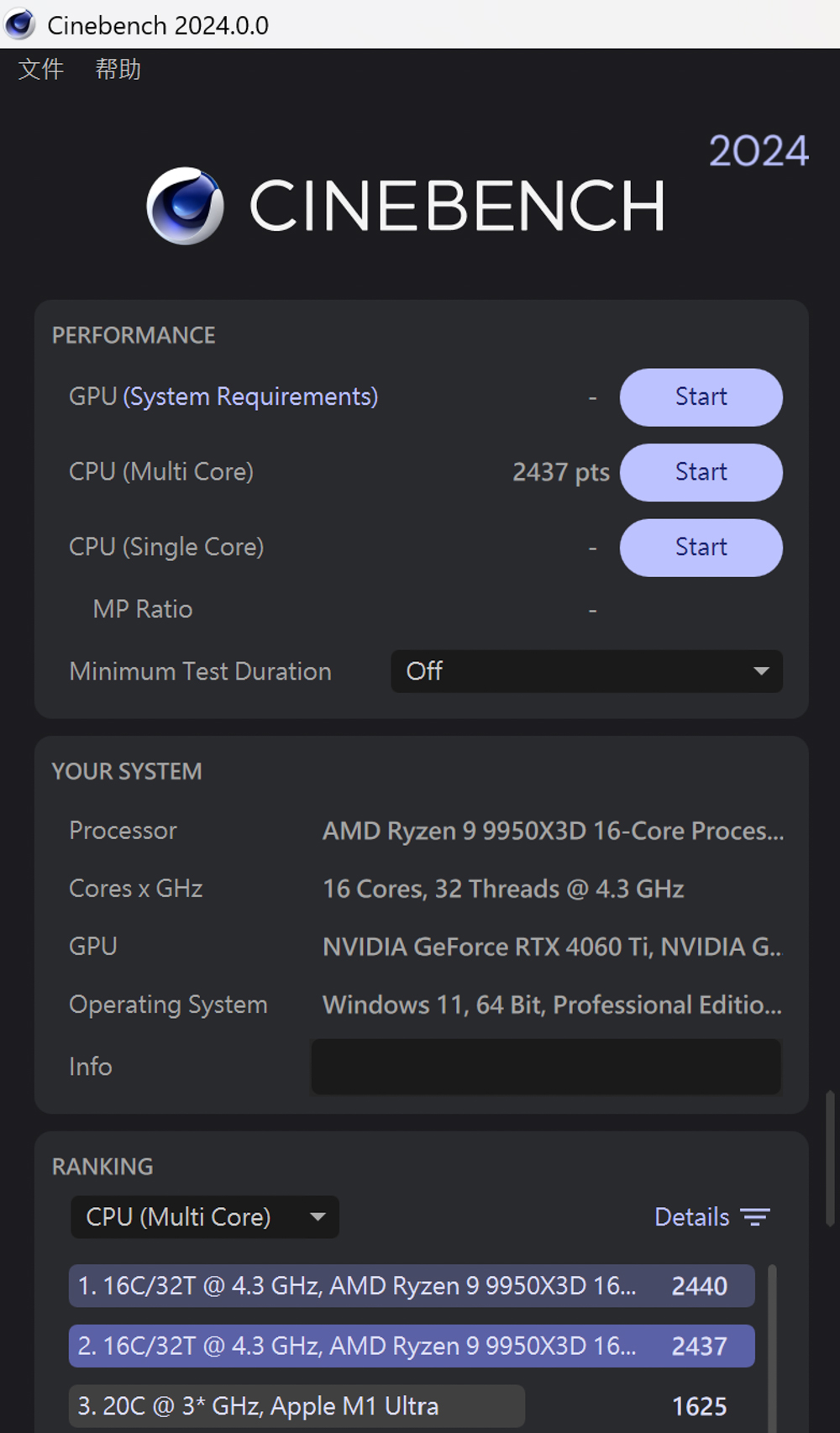Click the Cinebench title bar app icon

(x=19, y=24)
